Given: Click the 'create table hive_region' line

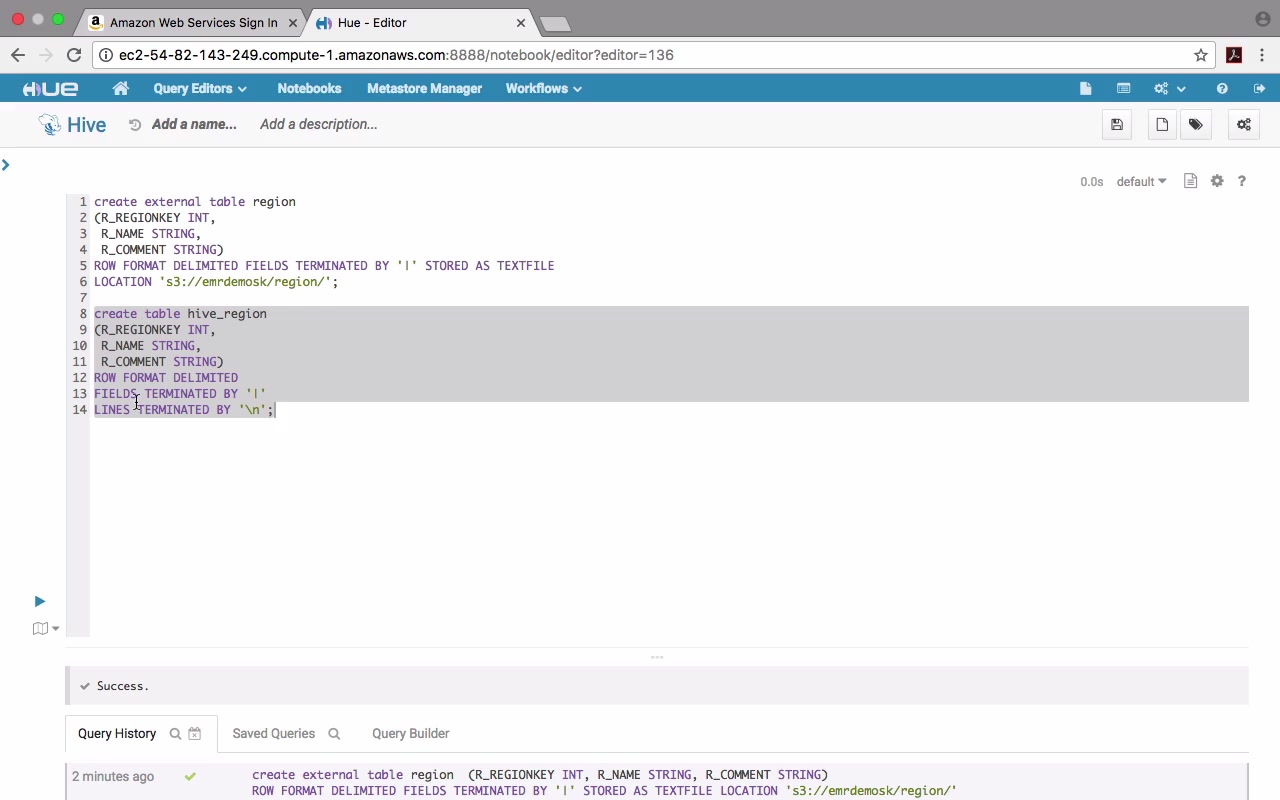Looking at the screenshot, I should click(x=180, y=314).
